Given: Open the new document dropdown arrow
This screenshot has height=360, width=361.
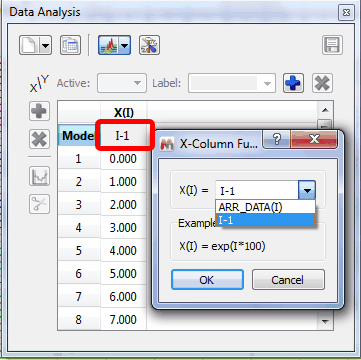Looking at the screenshot, I should tap(46, 45).
